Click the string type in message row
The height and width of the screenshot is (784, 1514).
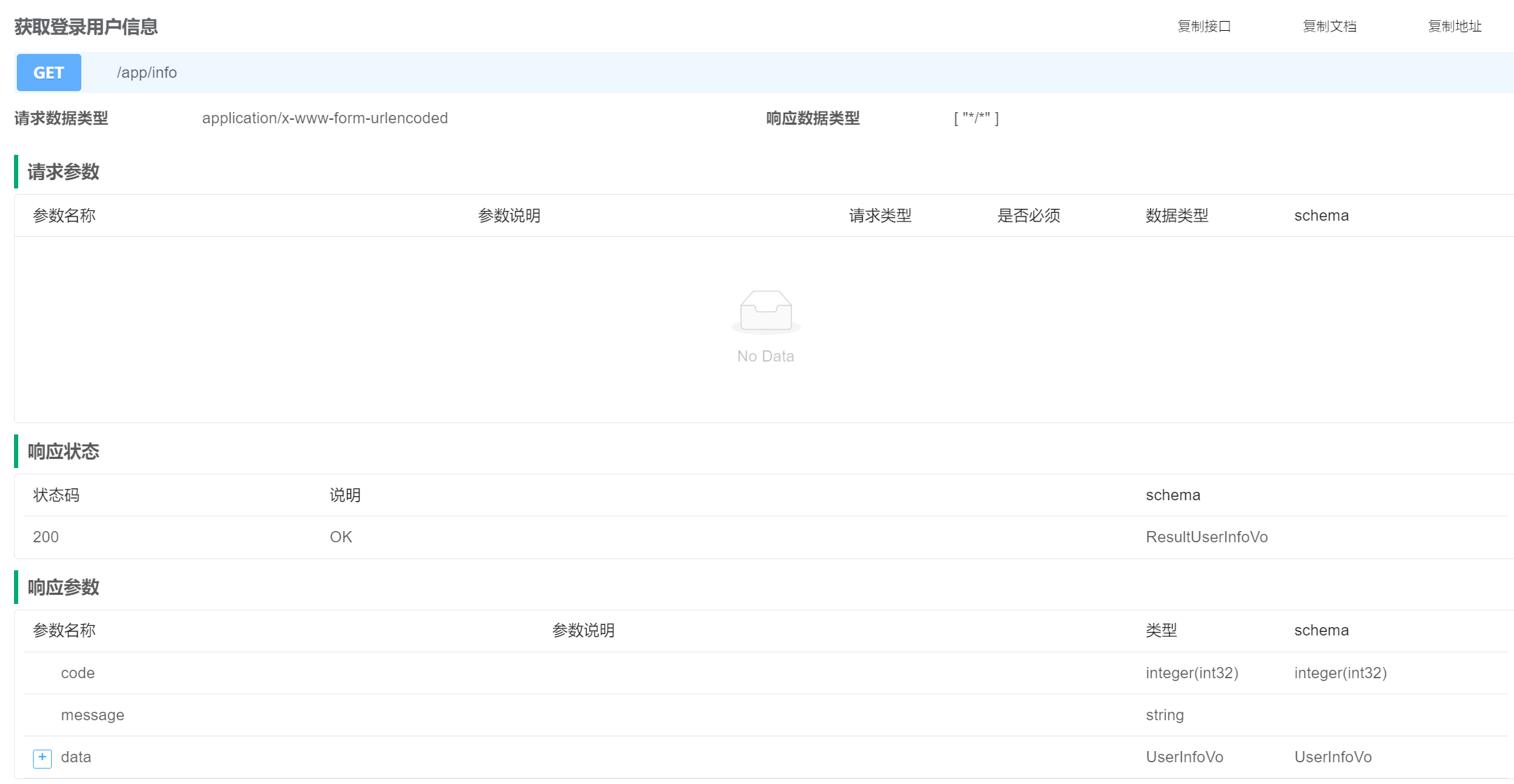click(x=1165, y=715)
